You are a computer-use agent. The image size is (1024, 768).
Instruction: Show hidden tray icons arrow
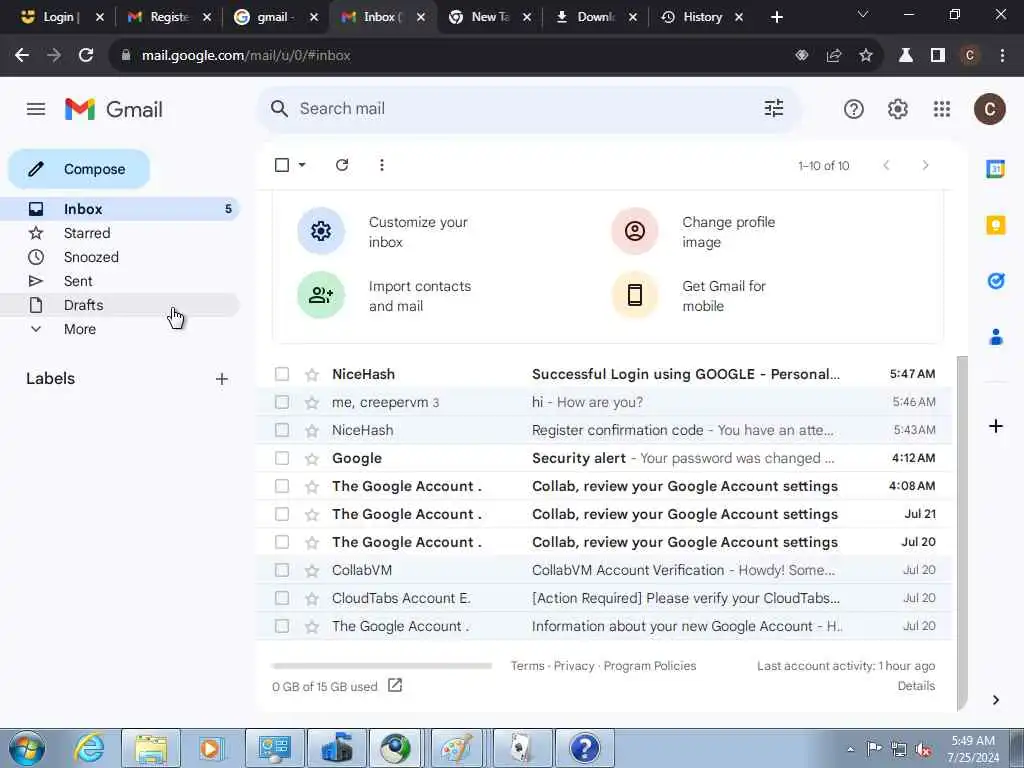[850, 749]
